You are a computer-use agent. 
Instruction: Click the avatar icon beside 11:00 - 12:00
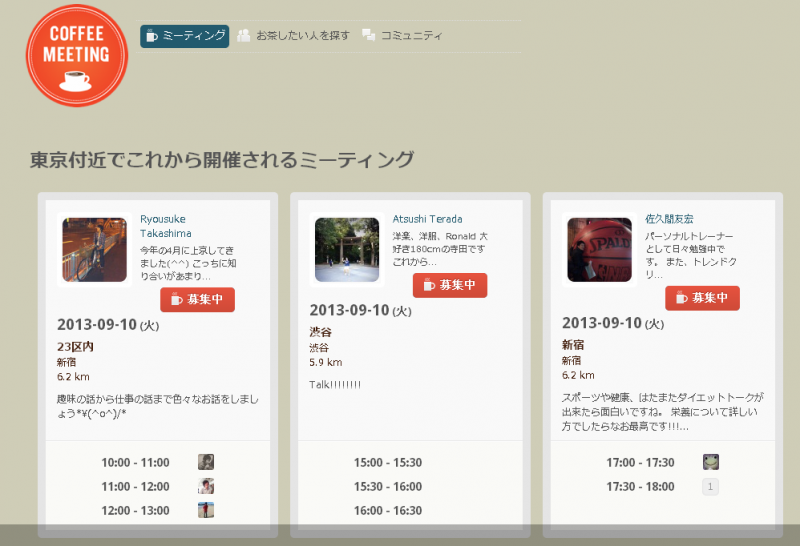206,486
